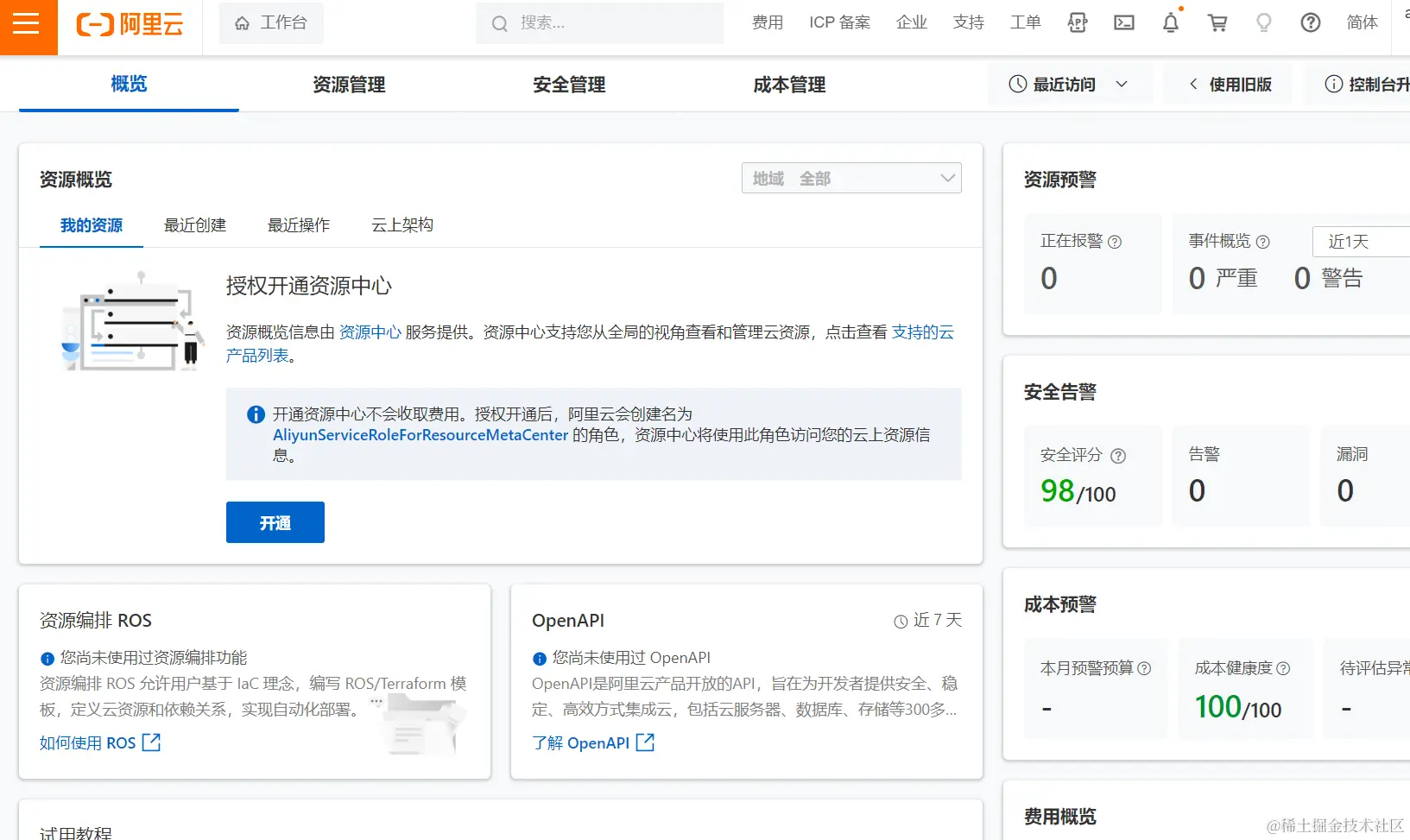The width and height of the screenshot is (1410, 840).
Task: Switch language via 简体
Action: [1363, 23]
